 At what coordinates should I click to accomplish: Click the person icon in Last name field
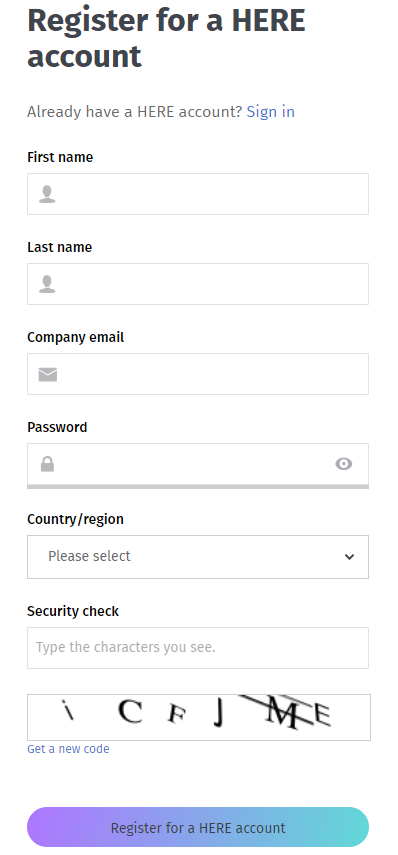click(x=47, y=284)
